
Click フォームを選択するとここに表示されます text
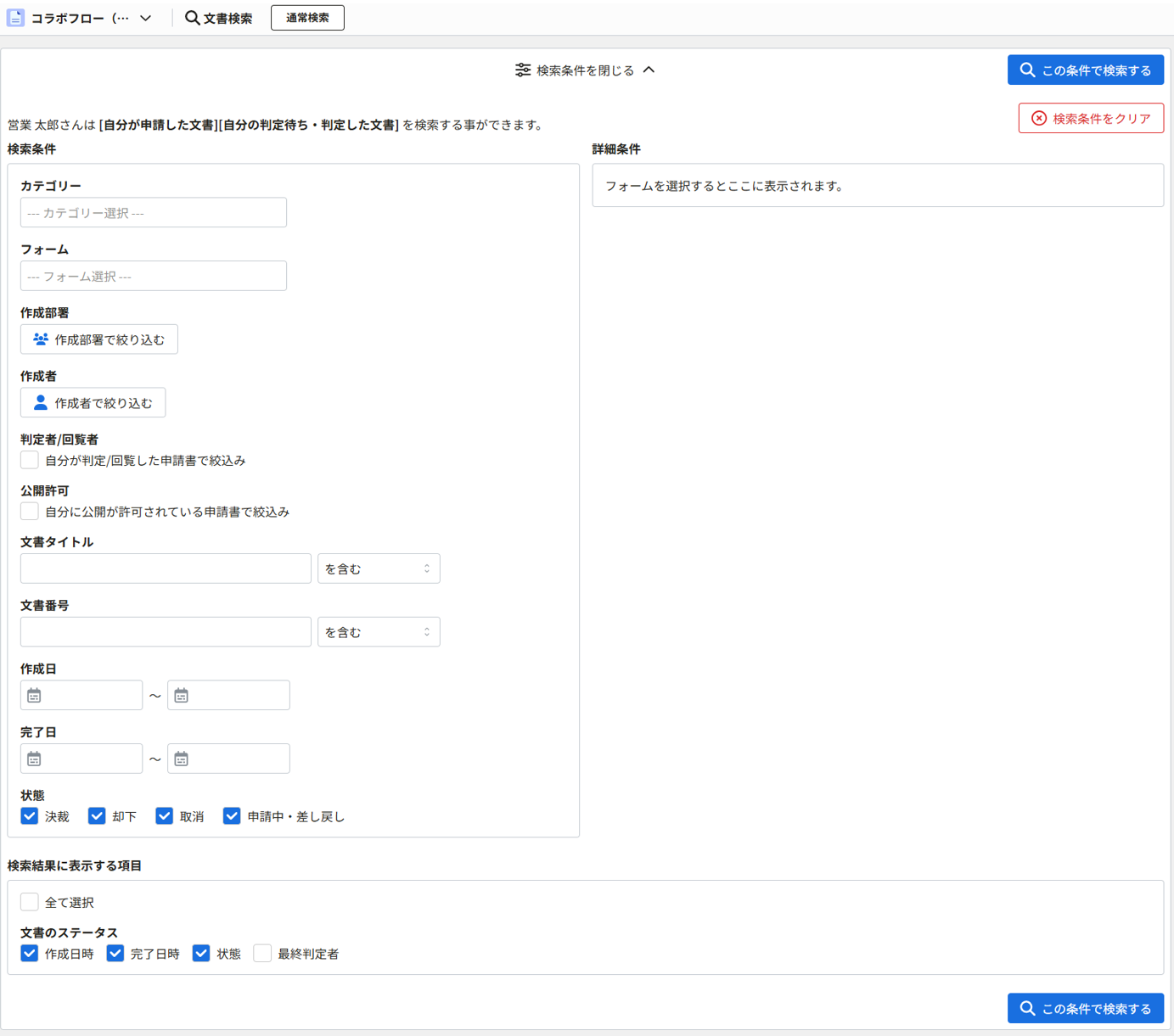pyautogui.click(x=724, y=186)
